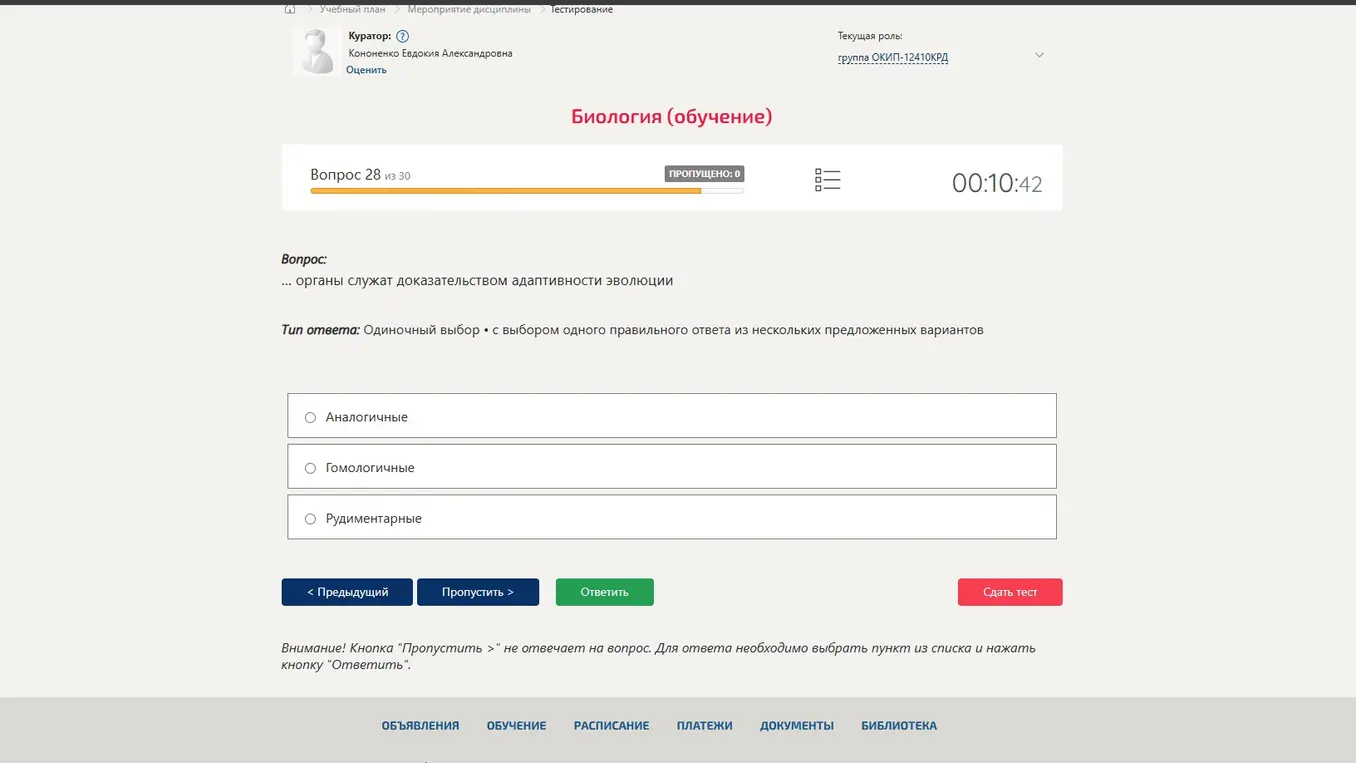Image resolution: width=1356 pixels, height=763 pixels.
Task: Click the Вопрос 28 из 30 label
Action: (x=360, y=175)
